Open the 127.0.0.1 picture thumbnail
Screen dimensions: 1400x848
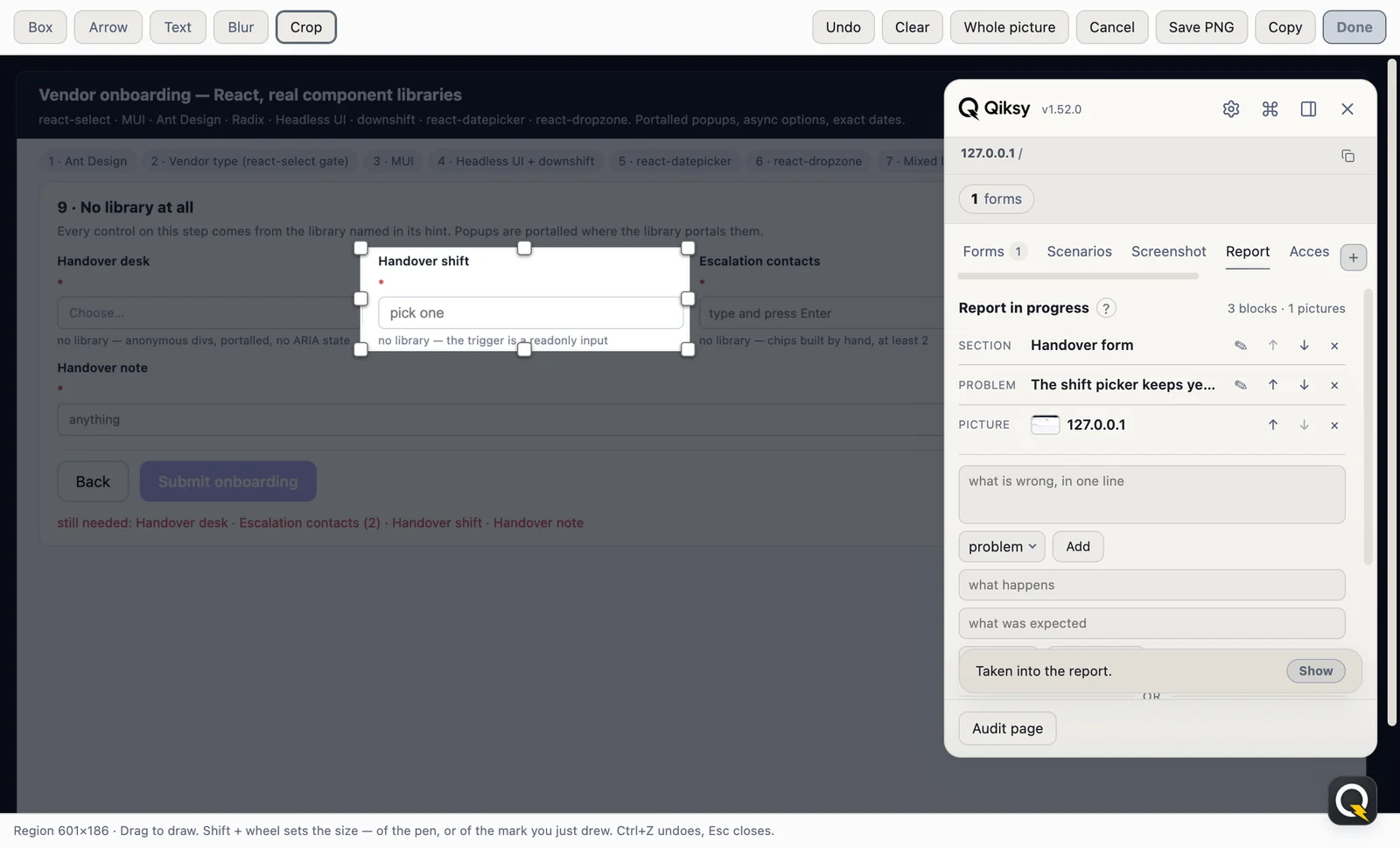[x=1045, y=424]
